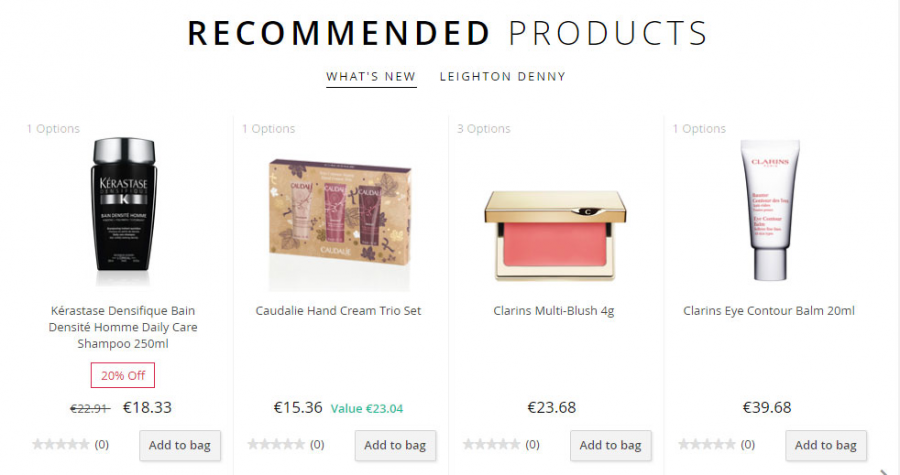900x475 pixels.
Task: Add Clarins Eye Contour Balm to bag
Action: (826, 445)
